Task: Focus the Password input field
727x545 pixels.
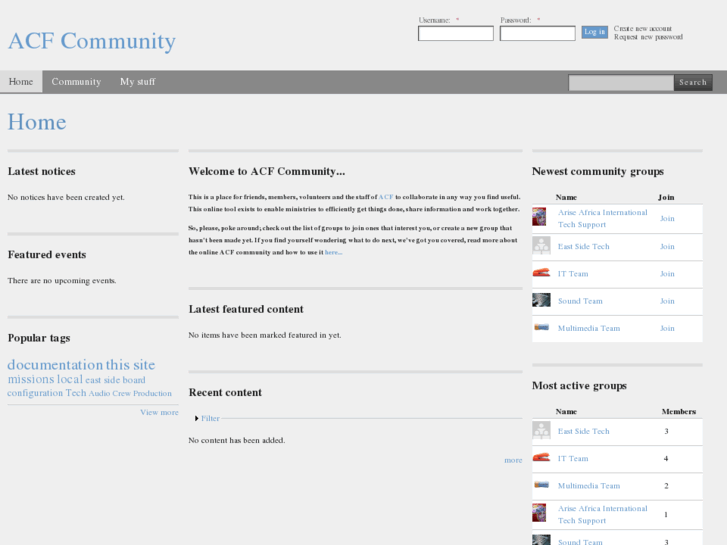Action: coord(537,33)
